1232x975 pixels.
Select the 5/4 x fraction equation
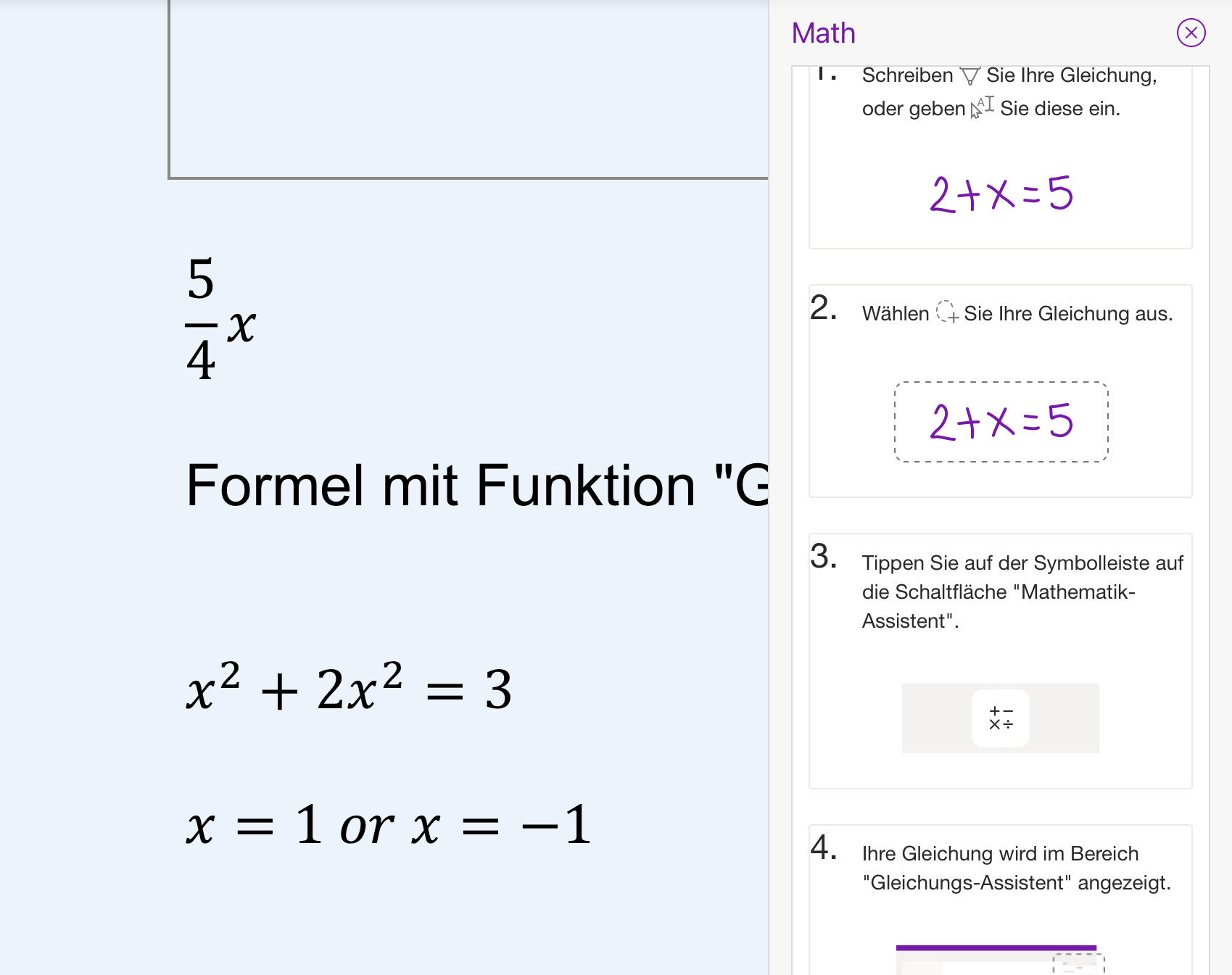220,320
